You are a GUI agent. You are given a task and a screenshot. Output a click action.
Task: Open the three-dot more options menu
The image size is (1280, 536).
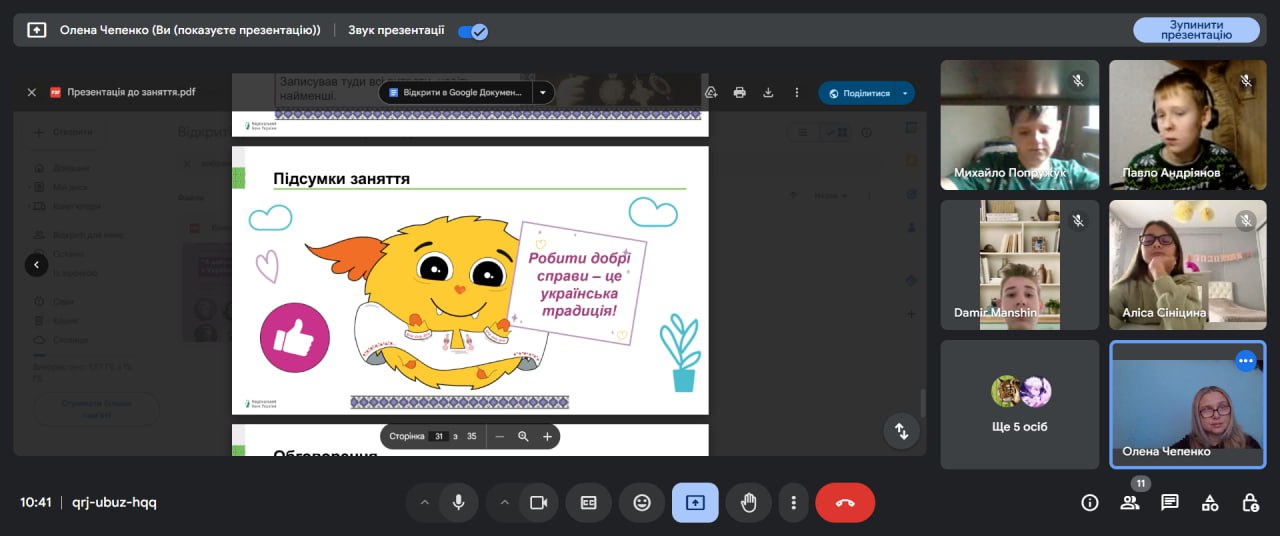793,503
